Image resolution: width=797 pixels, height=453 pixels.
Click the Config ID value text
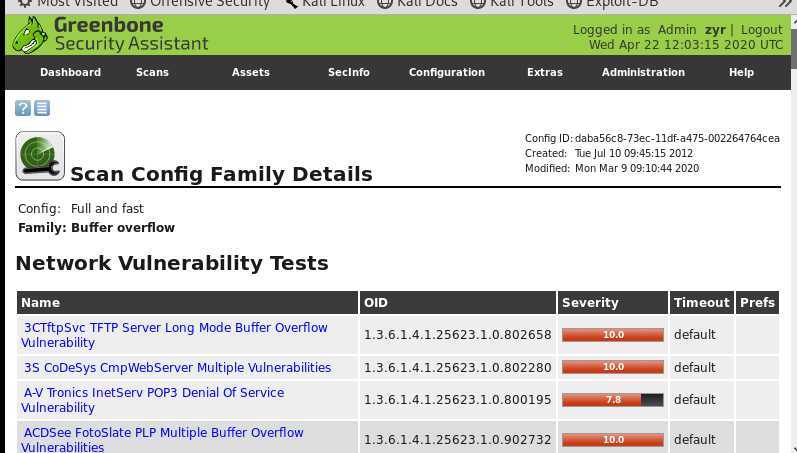tap(677, 138)
